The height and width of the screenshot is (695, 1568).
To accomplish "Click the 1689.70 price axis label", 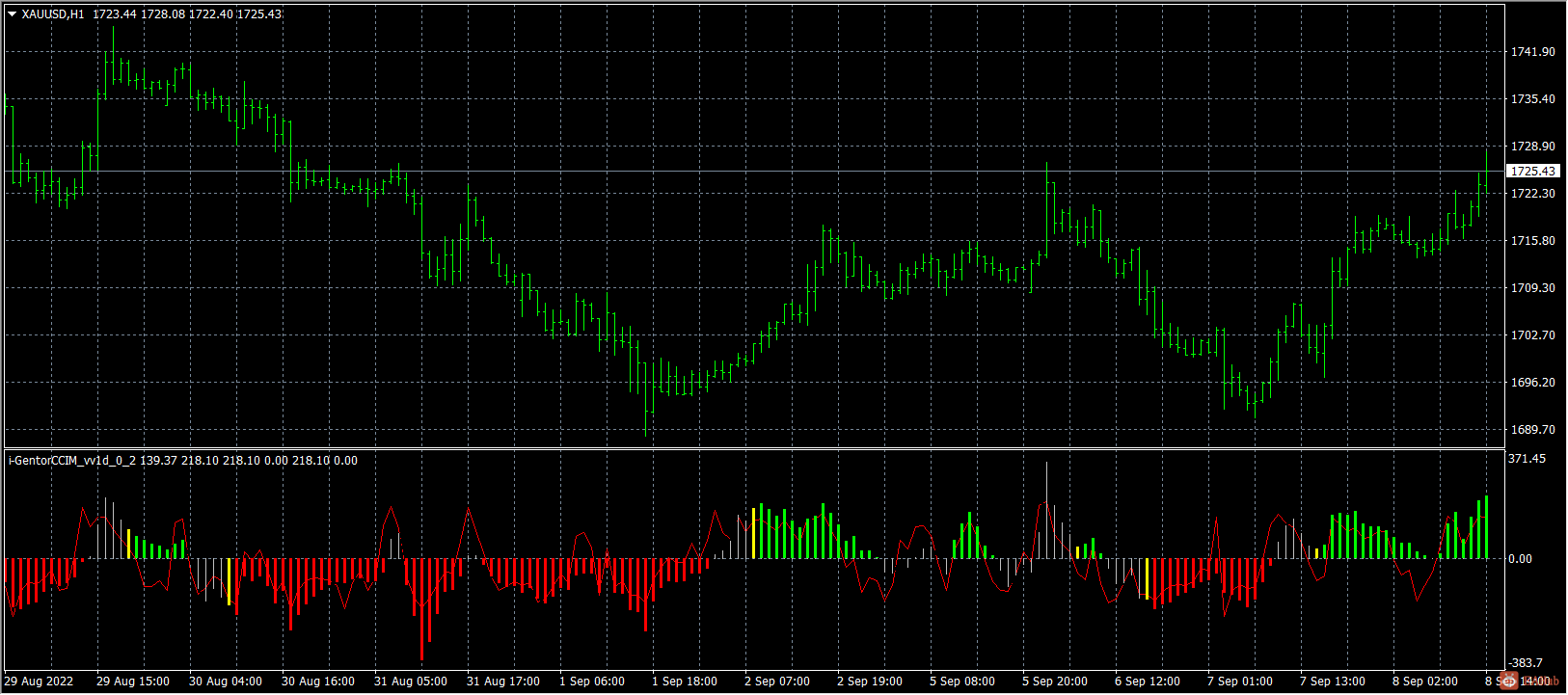I will (x=1533, y=430).
